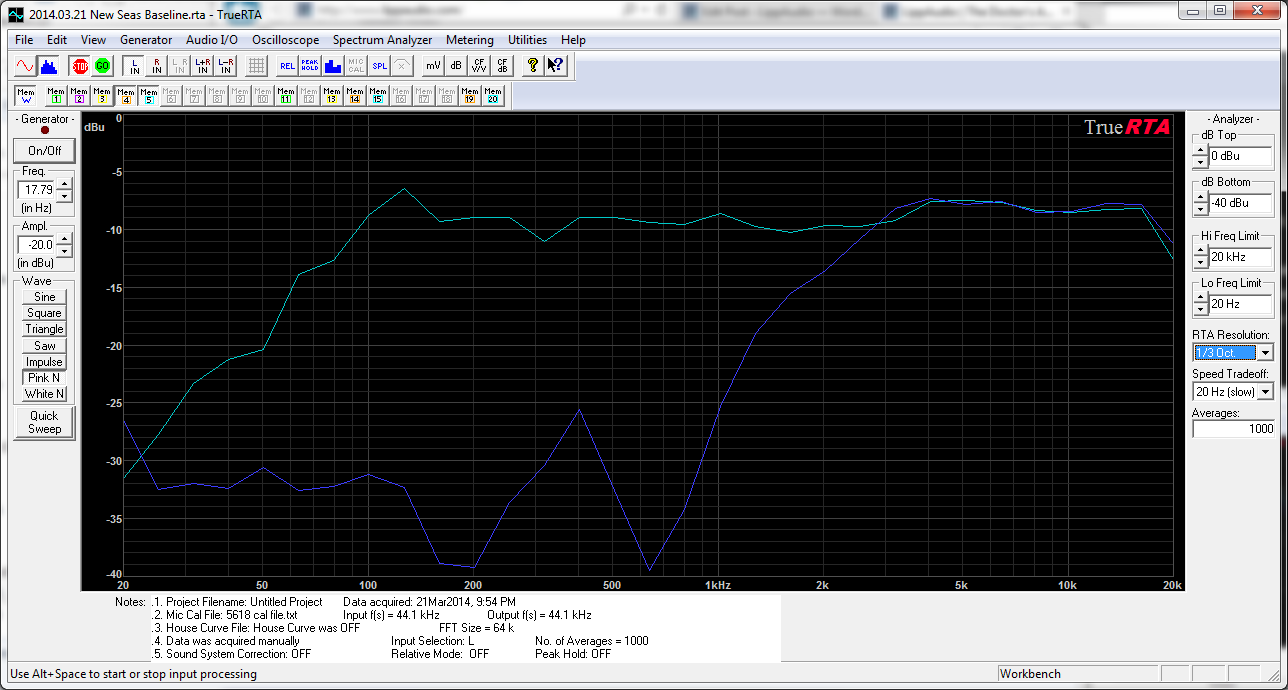Select the L-R IN input icon
The width and height of the screenshot is (1288, 690).
pyautogui.click(x=226, y=66)
